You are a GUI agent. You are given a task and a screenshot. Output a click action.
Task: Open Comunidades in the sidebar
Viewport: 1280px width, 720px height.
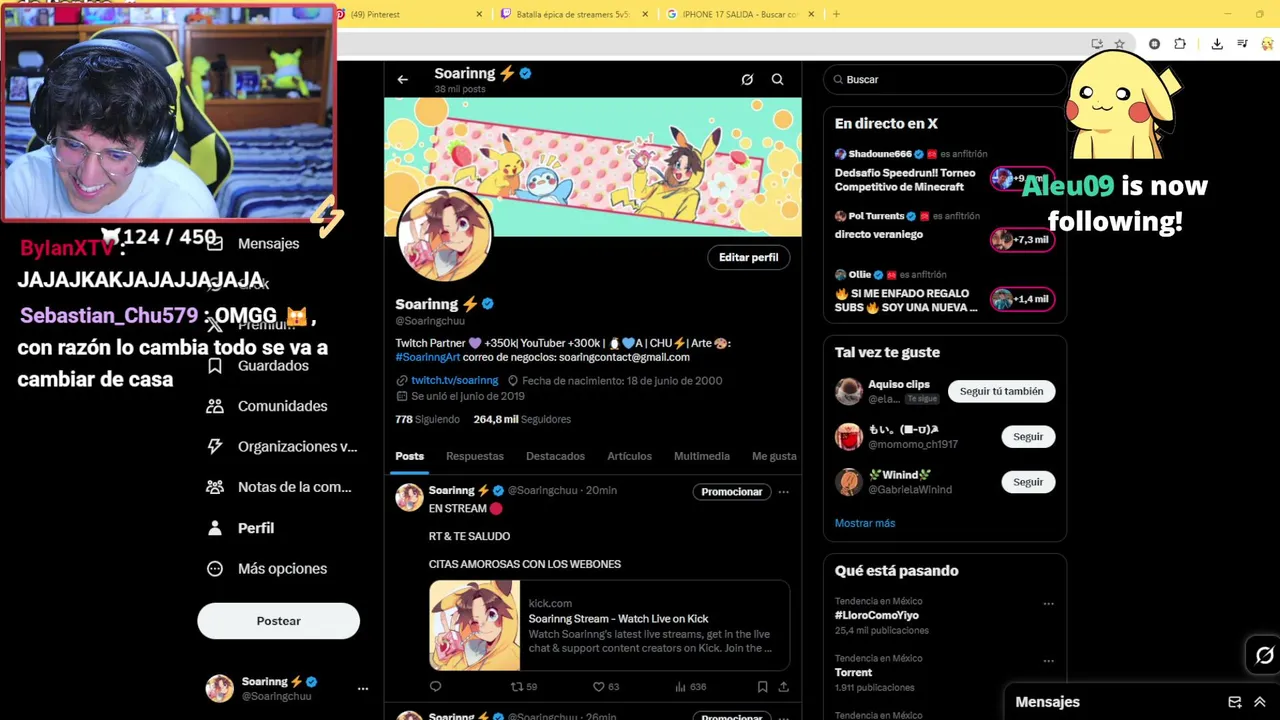coord(268,406)
